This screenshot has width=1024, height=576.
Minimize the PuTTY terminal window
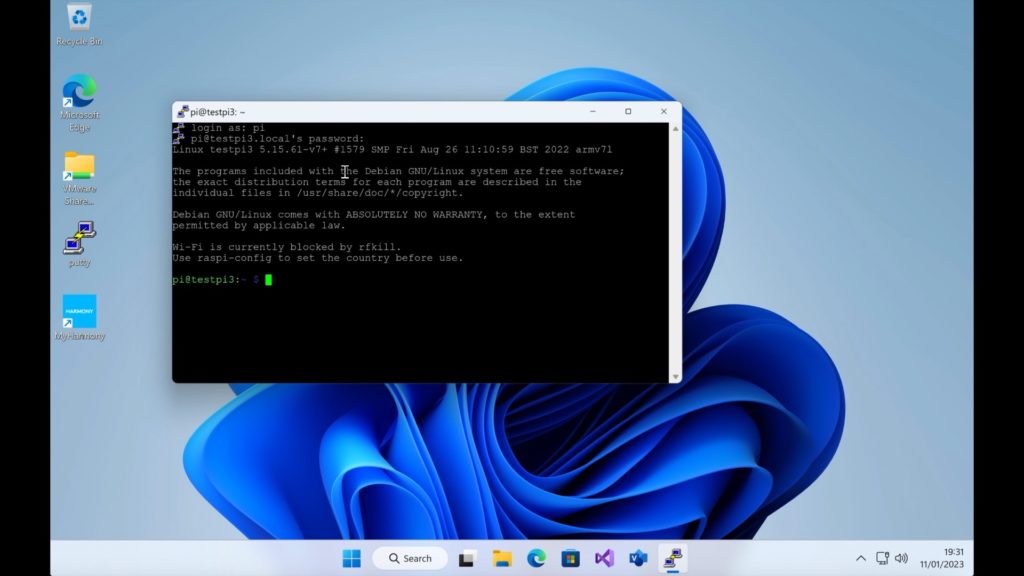tap(593, 112)
